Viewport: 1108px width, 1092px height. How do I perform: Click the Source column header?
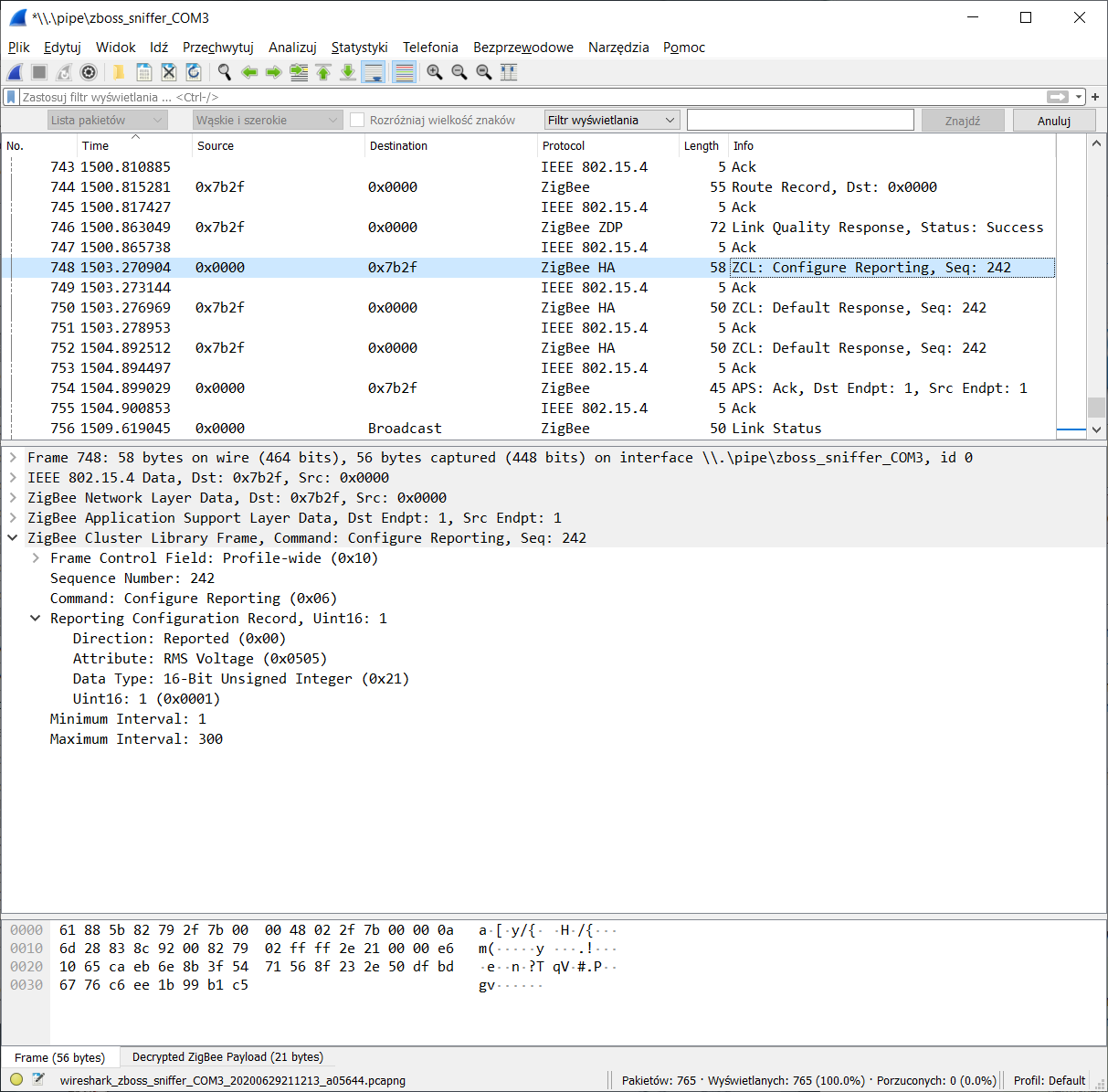point(279,146)
